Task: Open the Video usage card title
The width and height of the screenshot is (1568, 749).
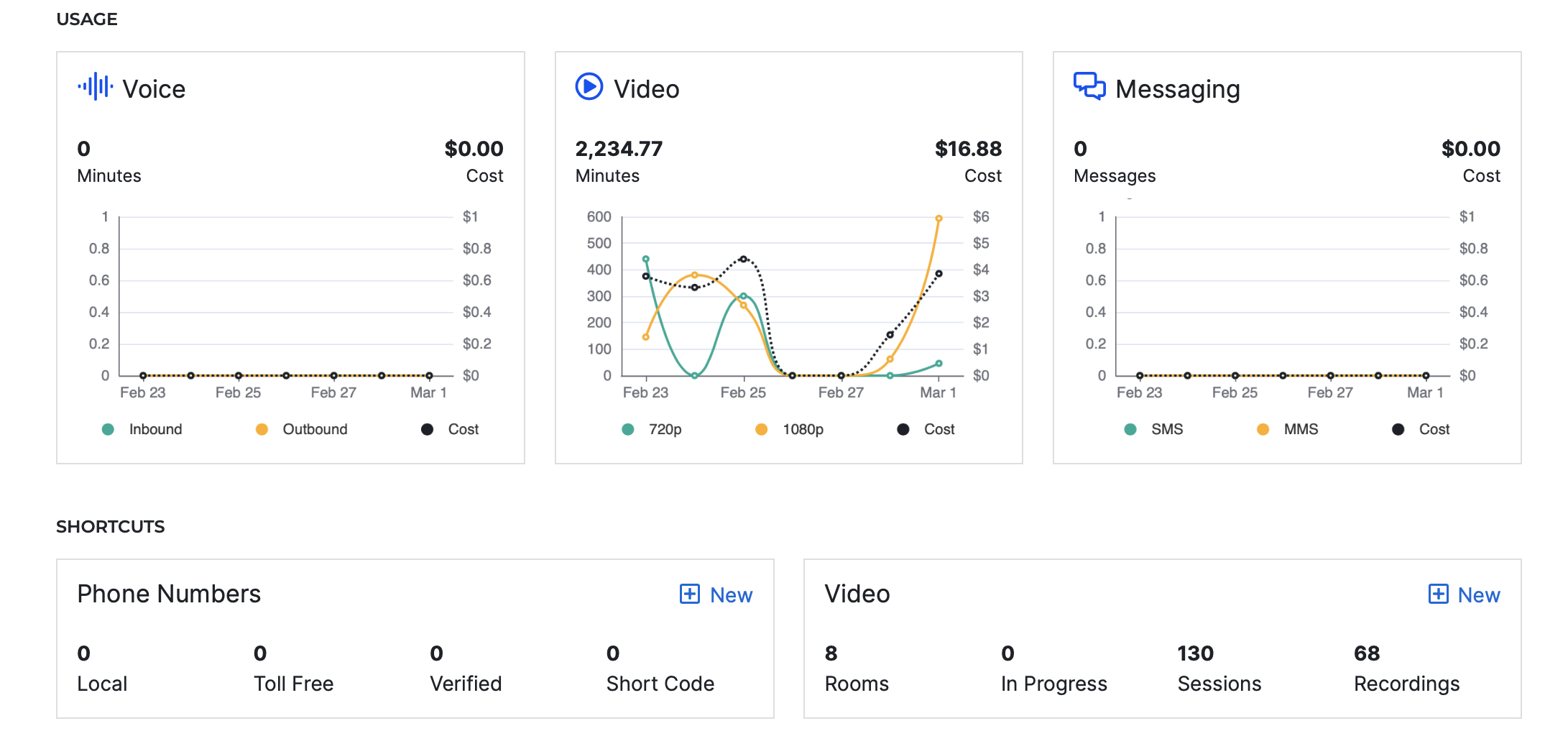Action: coord(647,89)
